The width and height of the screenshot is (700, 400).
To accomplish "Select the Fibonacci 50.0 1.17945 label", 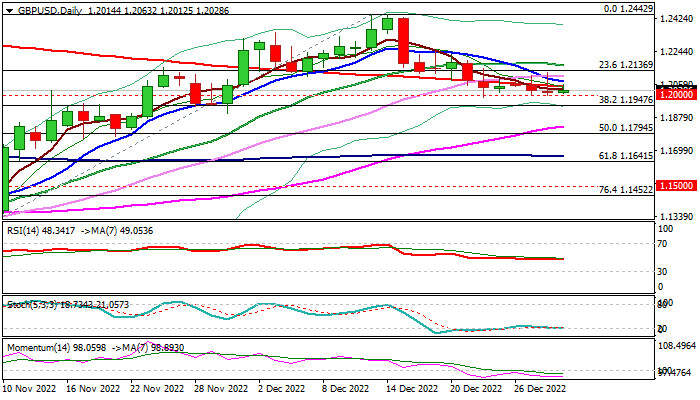I will point(625,128).
